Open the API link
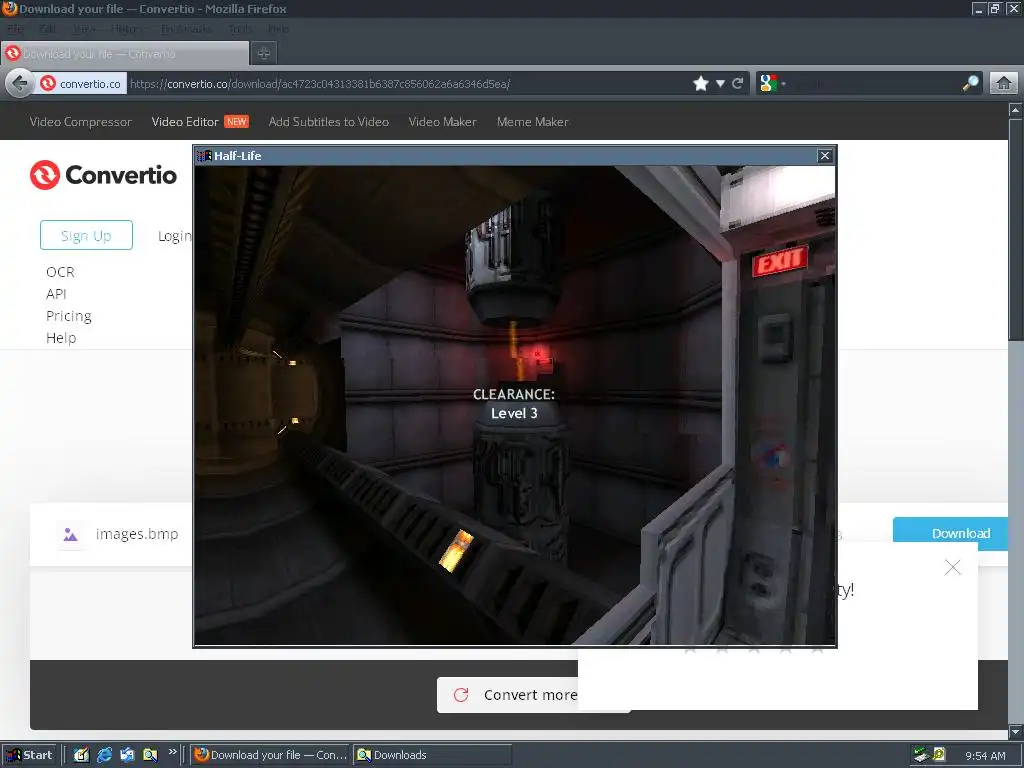This screenshot has width=1024, height=768. coord(56,294)
